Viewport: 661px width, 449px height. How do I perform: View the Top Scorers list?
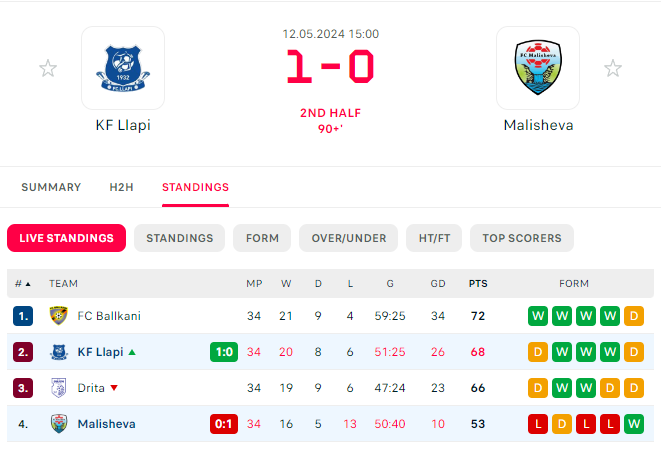point(522,238)
